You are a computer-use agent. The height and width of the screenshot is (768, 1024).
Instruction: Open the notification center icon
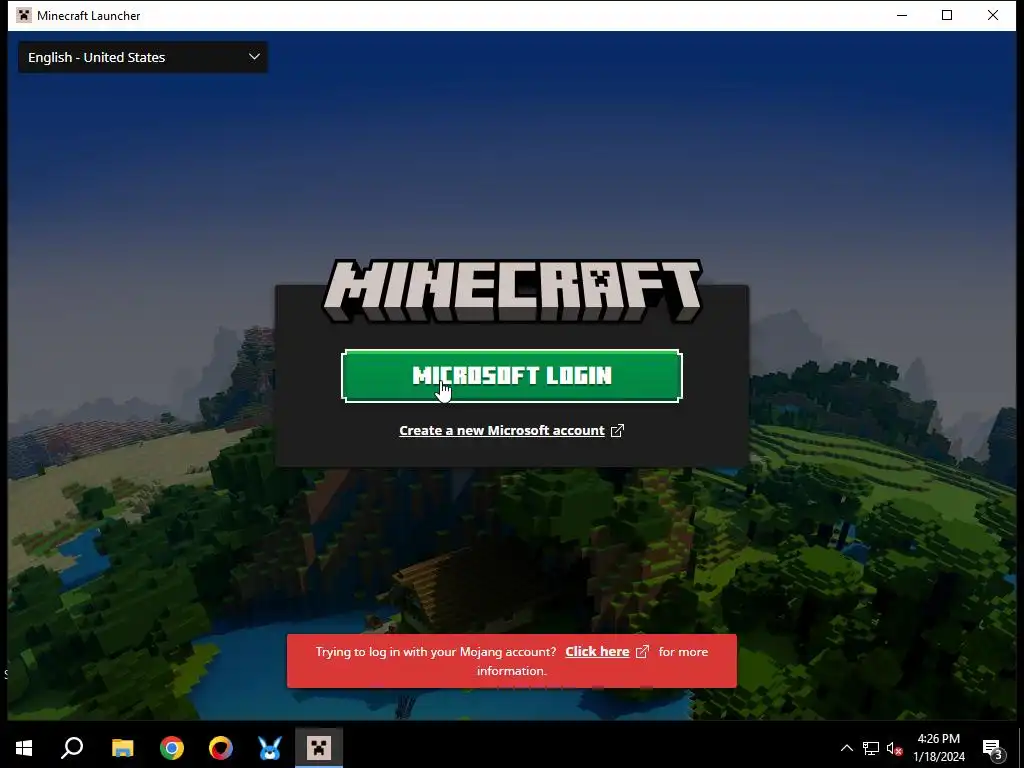pos(993,748)
